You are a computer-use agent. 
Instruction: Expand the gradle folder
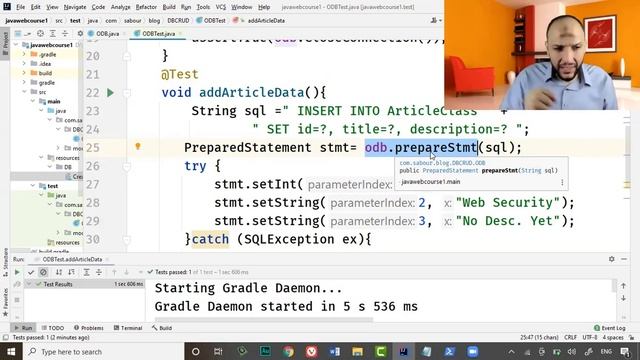pos(24,82)
